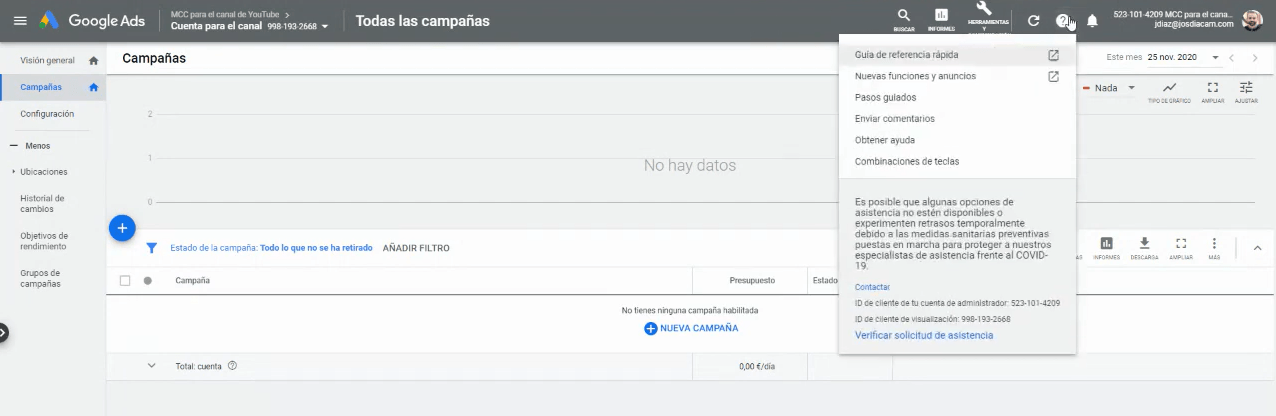Click the Total: cuenta help icon

(x=232, y=366)
